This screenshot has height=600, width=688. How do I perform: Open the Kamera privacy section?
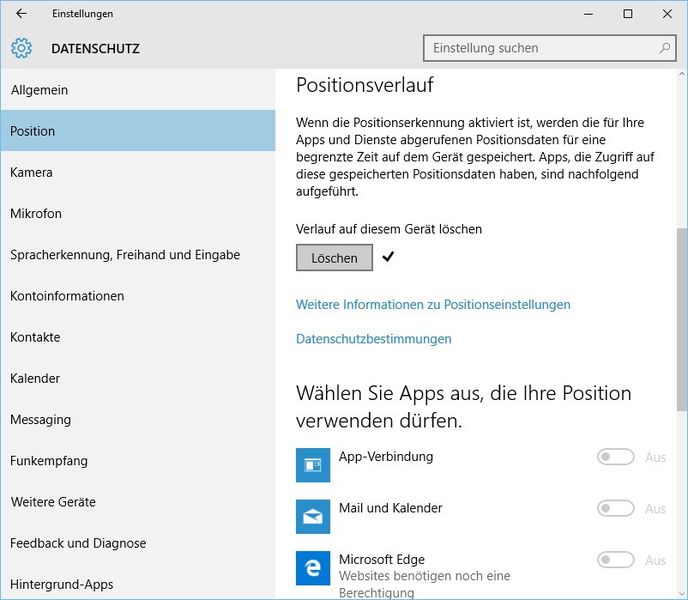coord(138,172)
